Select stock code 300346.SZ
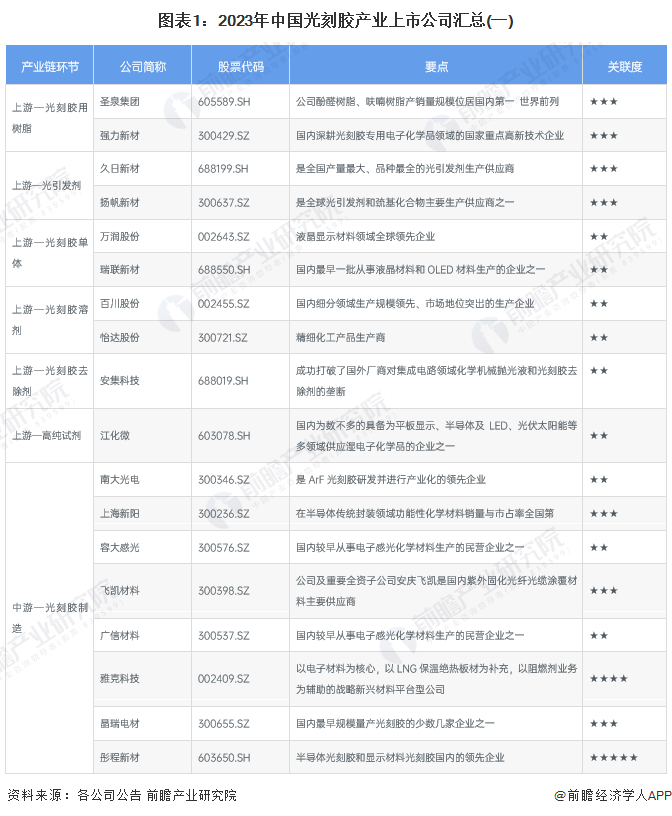 click(x=223, y=479)
